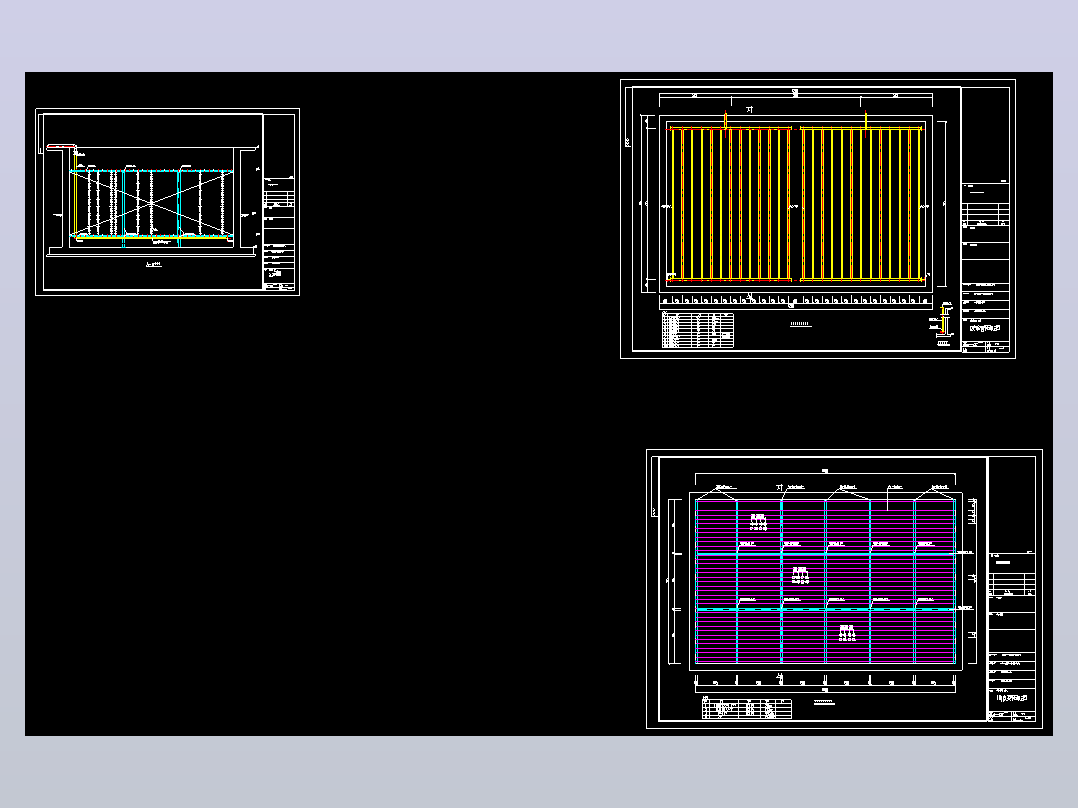Viewport: 1078px width, 808px height.
Task: Click the underlined title beneath the elevation section
Action: point(154,264)
